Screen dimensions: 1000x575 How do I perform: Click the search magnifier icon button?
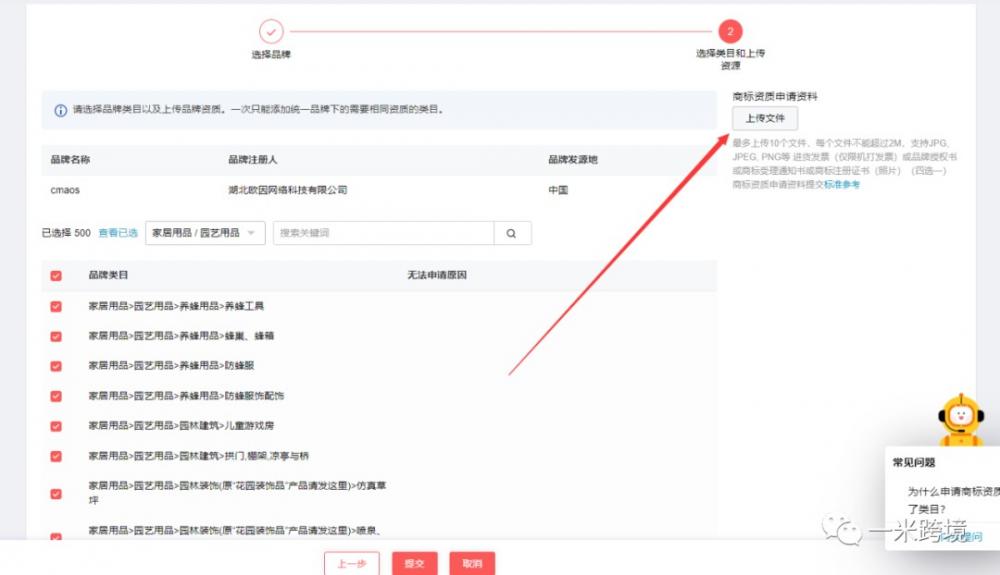pyautogui.click(x=512, y=233)
